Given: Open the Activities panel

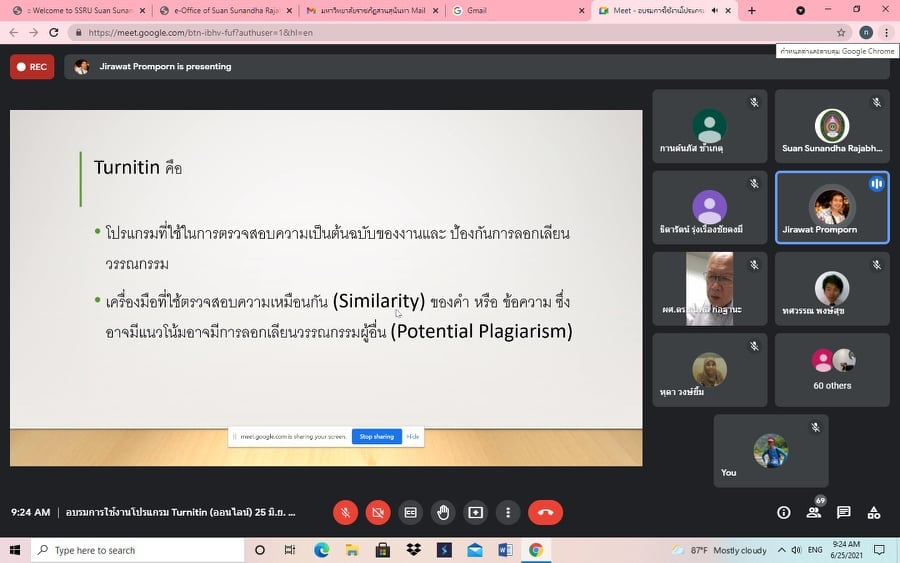Looking at the screenshot, I should tap(874, 512).
